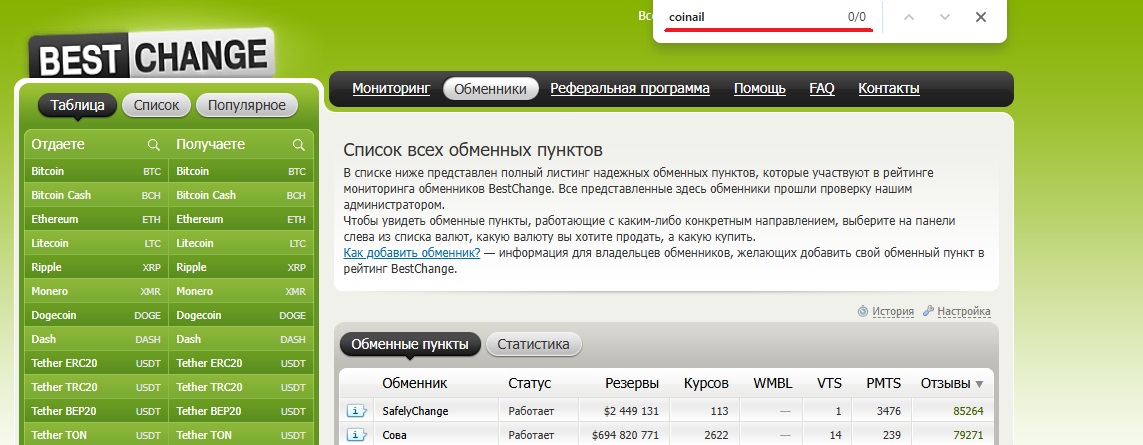Open Обменники in the top menu
The width and height of the screenshot is (1143, 445).
[491, 89]
